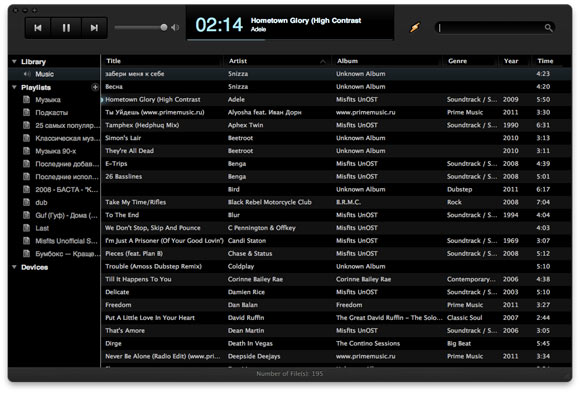Viewport: 580px width, 393px height.
Task: Collapse the Library section
Action: [x=14, y=61]
